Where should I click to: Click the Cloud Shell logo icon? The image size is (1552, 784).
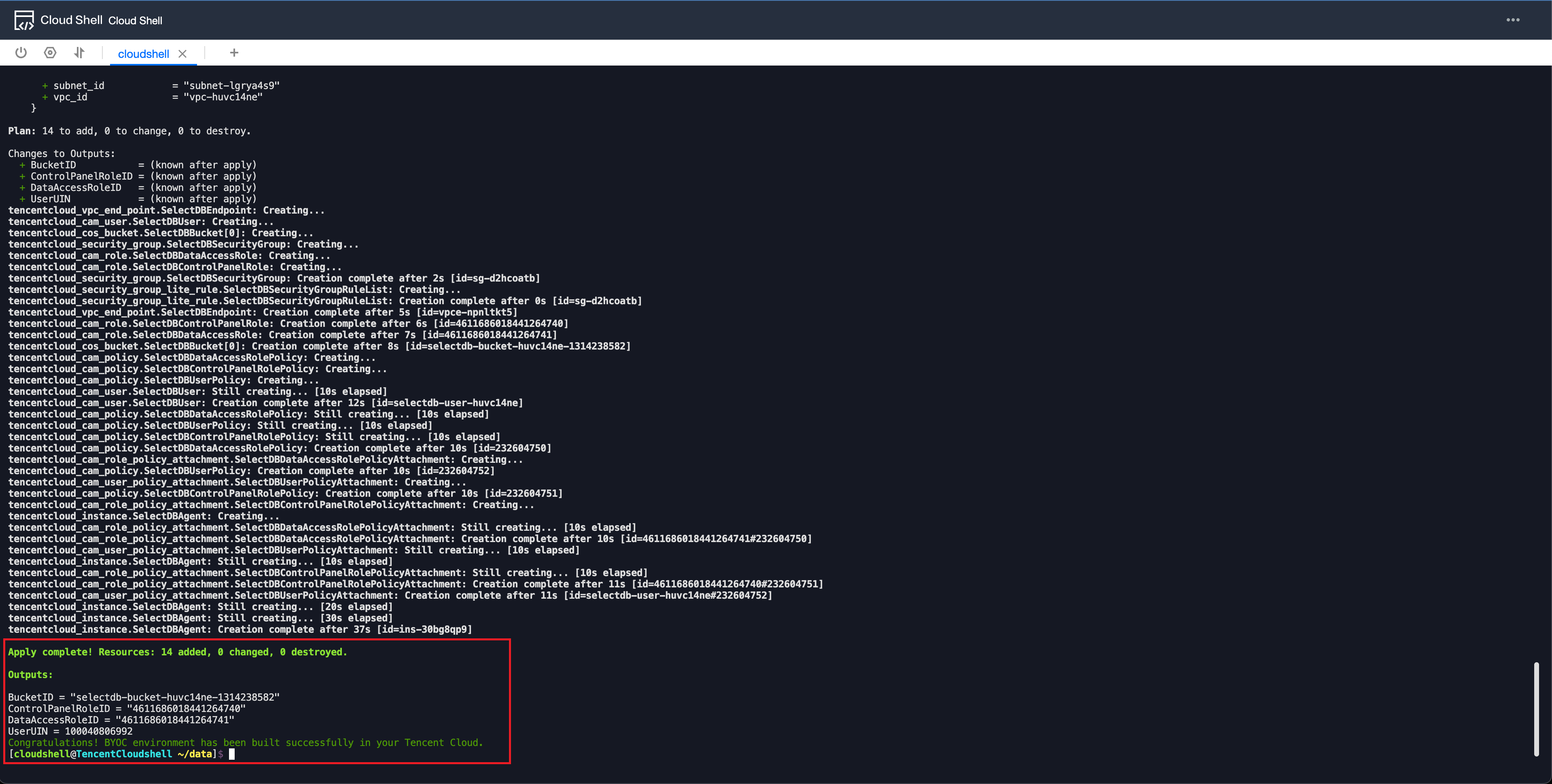pyautogui.click(x=24, y=20)
